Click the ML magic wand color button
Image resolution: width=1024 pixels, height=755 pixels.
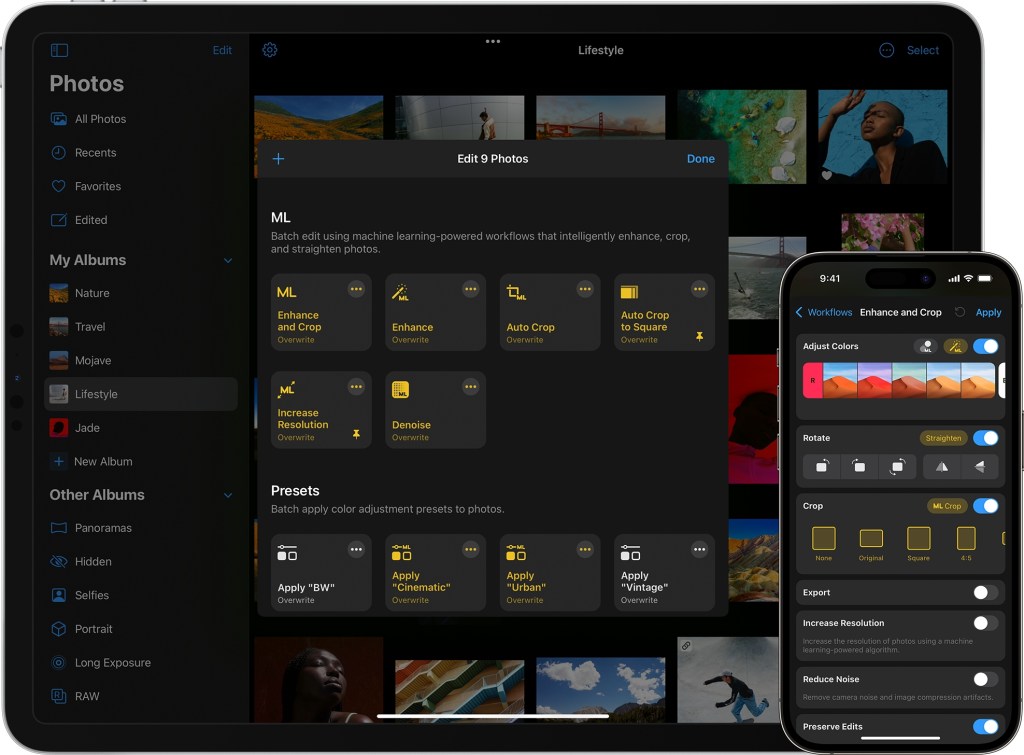pos(955,346)
